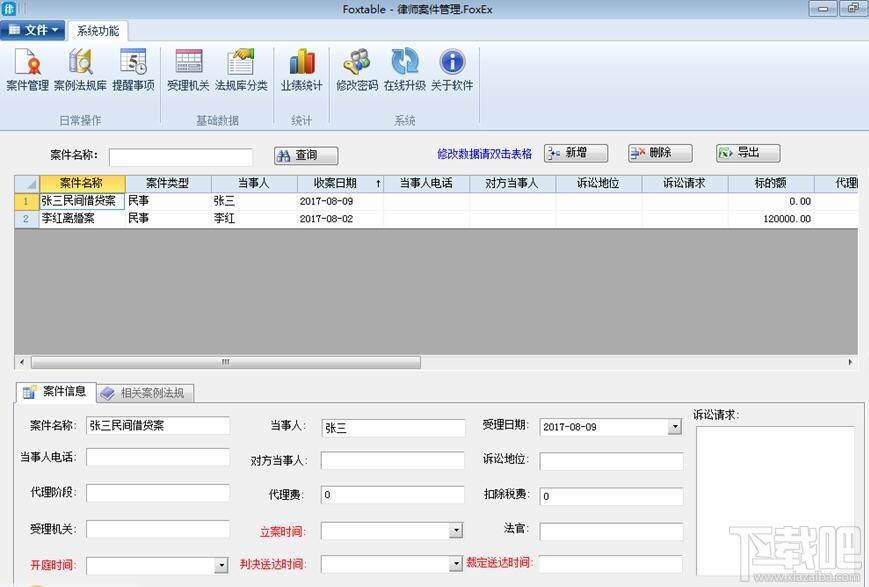Viewport: 869px width, 587px height.
Task: Click the 当事人电话 column header
Action: 426,183
